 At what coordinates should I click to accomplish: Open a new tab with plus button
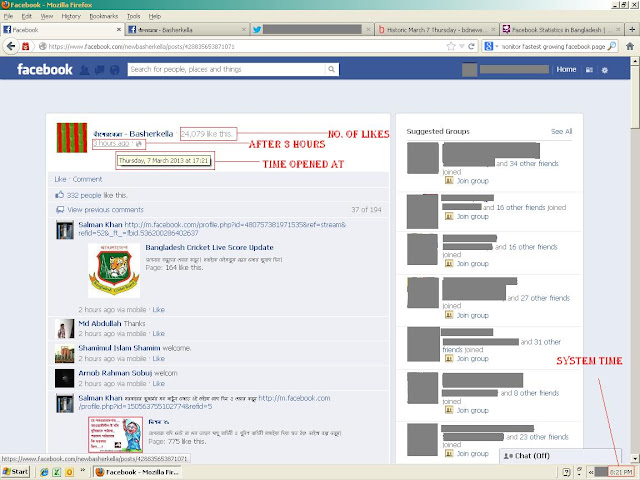pos(632,29)
